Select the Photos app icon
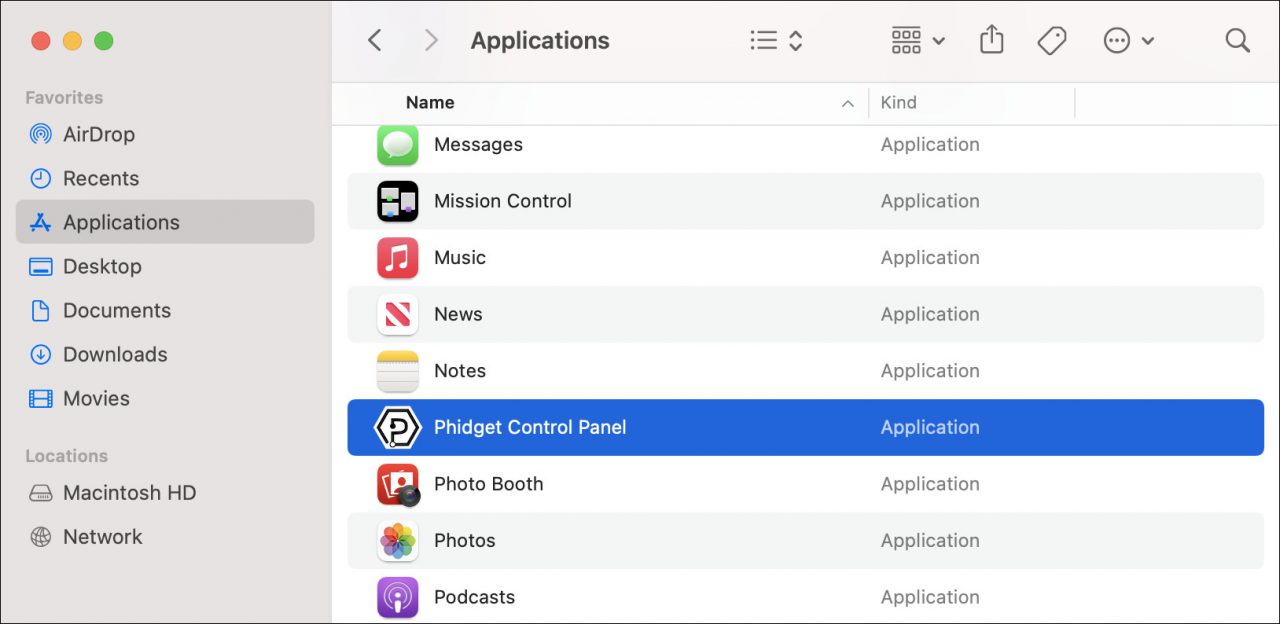The height and width of the screenshot is (624, 1280). (x=397, y=541)
